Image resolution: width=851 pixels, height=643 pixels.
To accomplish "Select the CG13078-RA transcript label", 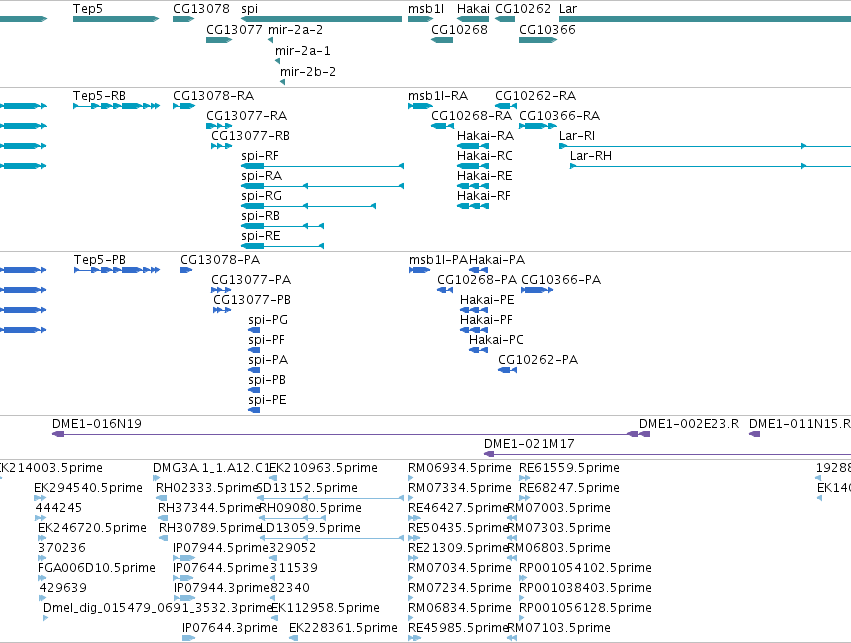I will click(214, 96).
